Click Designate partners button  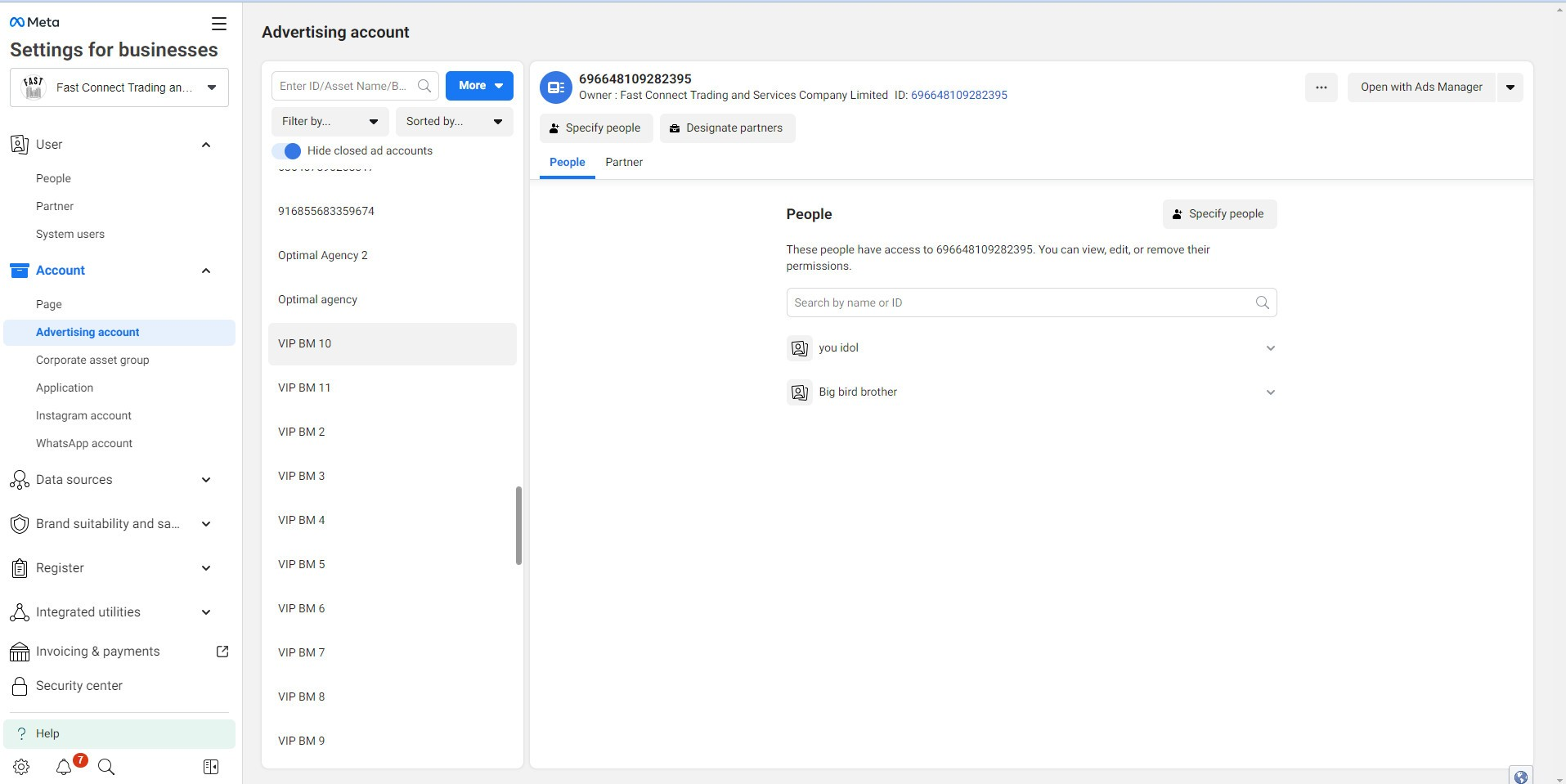coord(727,128)
